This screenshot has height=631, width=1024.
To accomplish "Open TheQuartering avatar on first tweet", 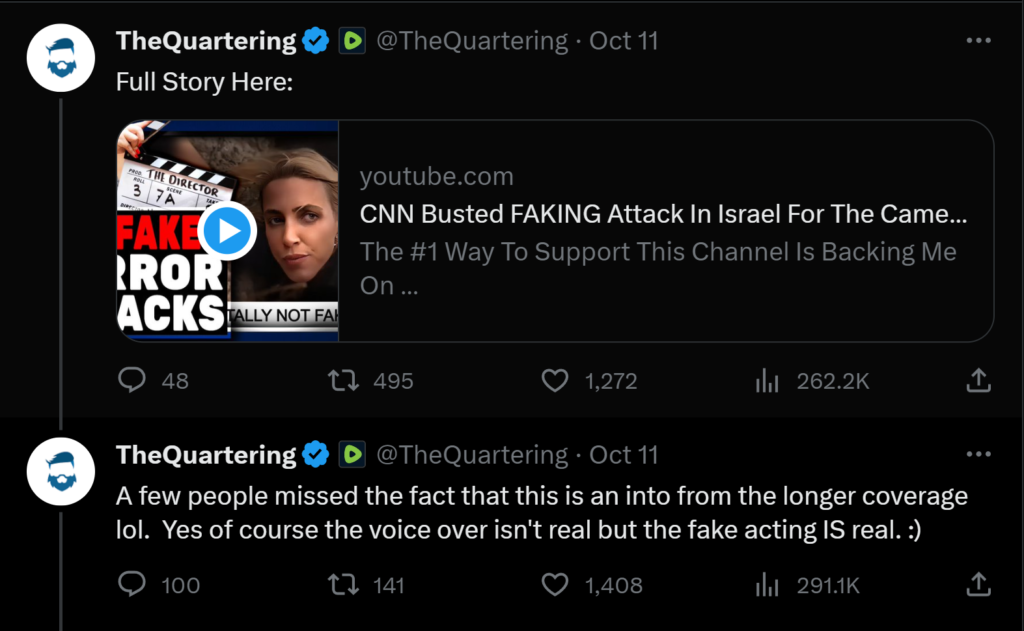I will pyautogui.click(x=61, y=58).
